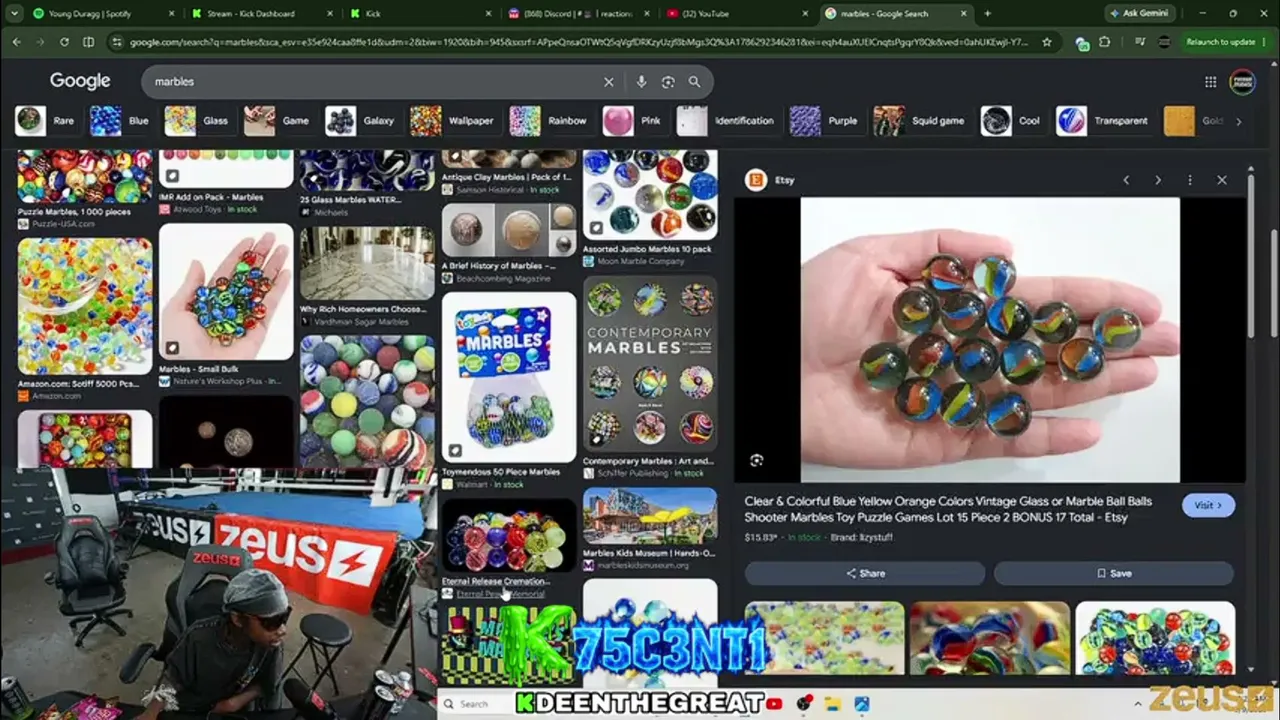Click the magnifier search icon in Google search box
This screenshot has height=720, width=1280.
pyautogui.click(x=694, y=82)
